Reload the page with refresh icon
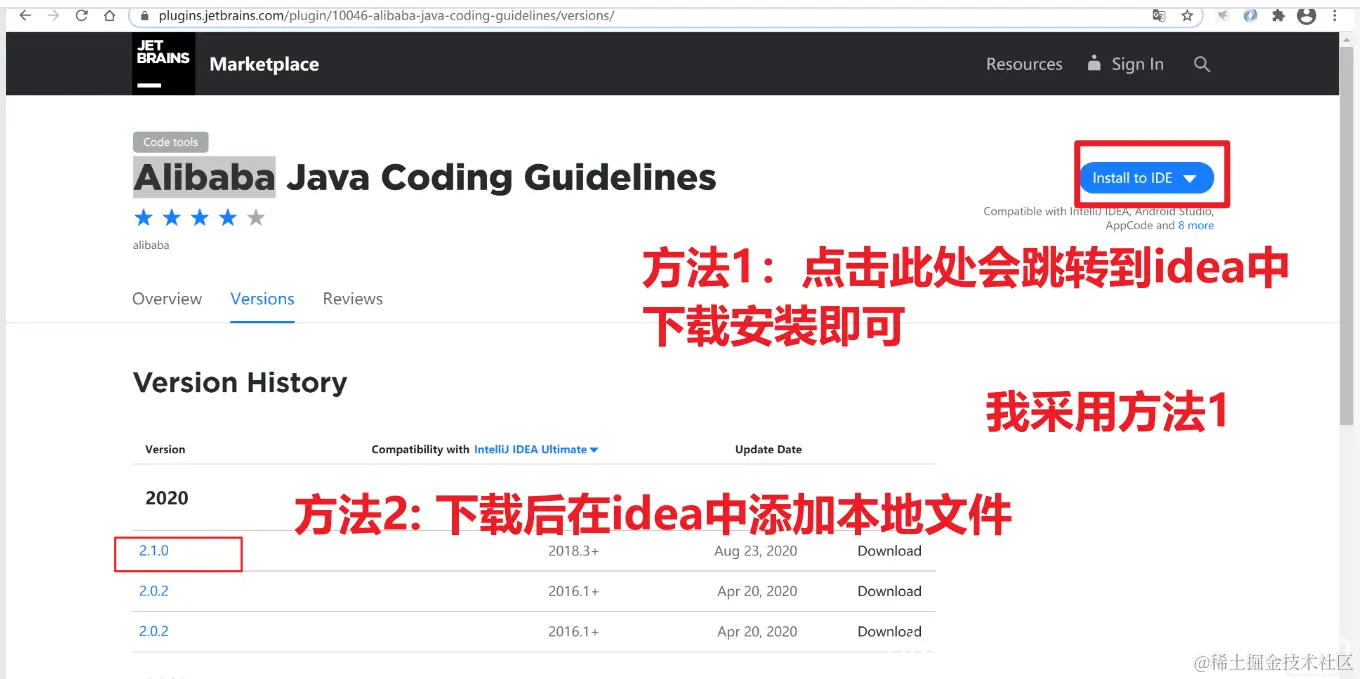Image resolution: width=1360 pixels, height=679 pixels. click(82, 15)
